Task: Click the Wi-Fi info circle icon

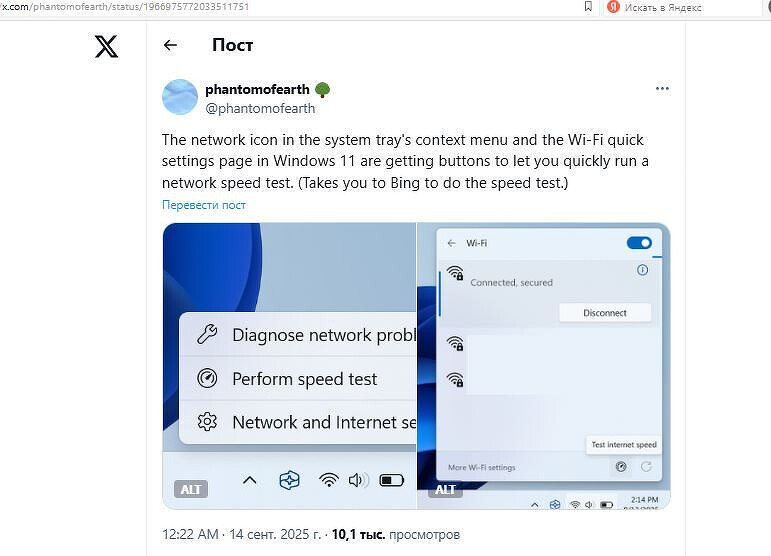Action: (642, 269)
